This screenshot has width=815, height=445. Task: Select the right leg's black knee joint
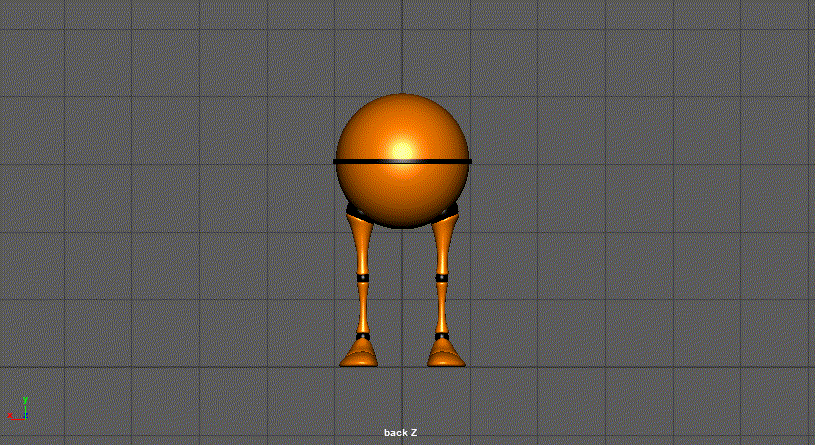point(442,278)
